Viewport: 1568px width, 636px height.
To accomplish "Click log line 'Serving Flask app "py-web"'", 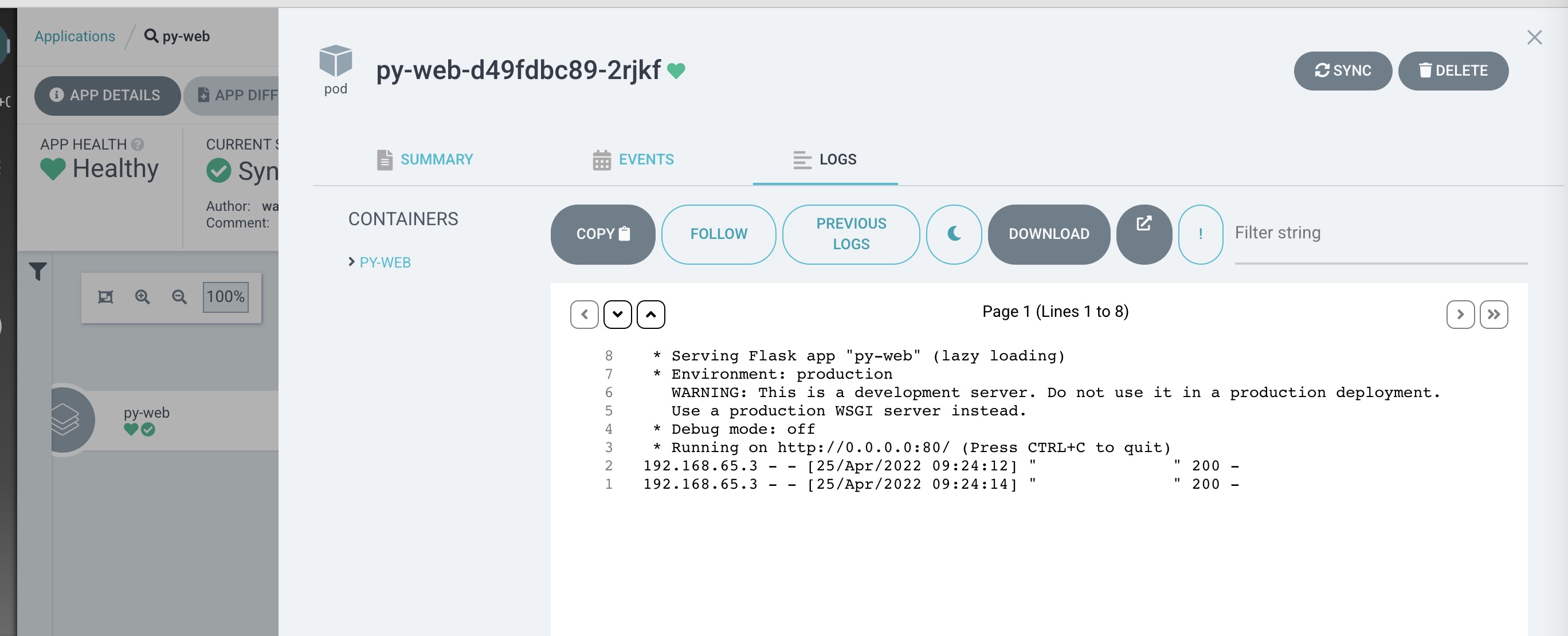I will coord(859,355).
